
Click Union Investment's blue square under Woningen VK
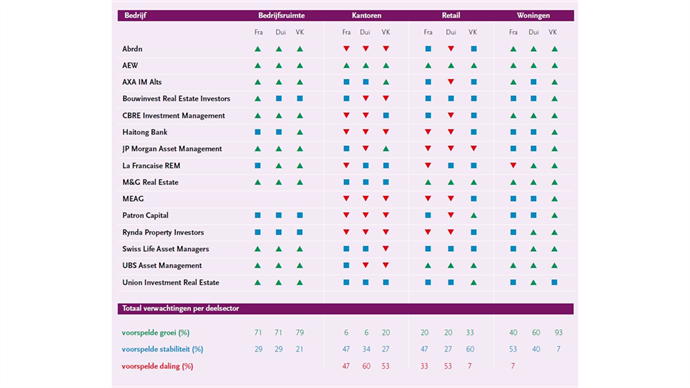[x=554, y=282]
